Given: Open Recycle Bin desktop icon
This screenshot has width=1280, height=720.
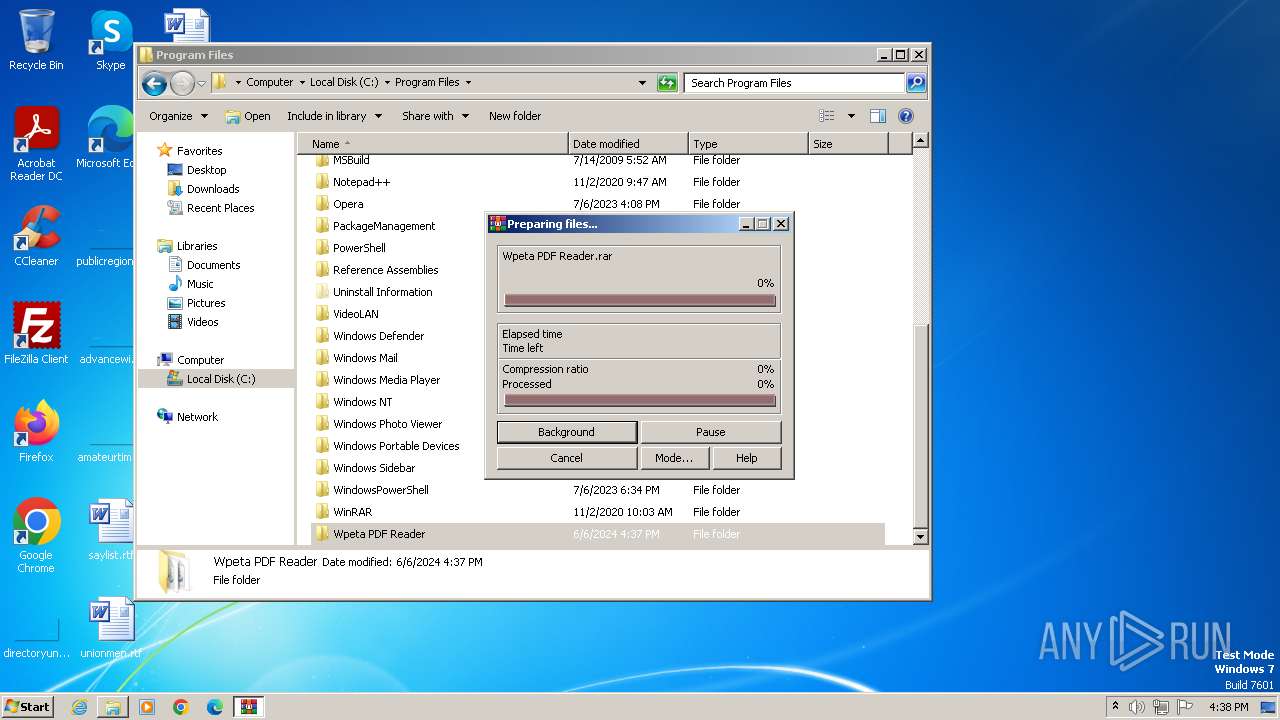Looking at the screenshot, I should pos(36,40).
